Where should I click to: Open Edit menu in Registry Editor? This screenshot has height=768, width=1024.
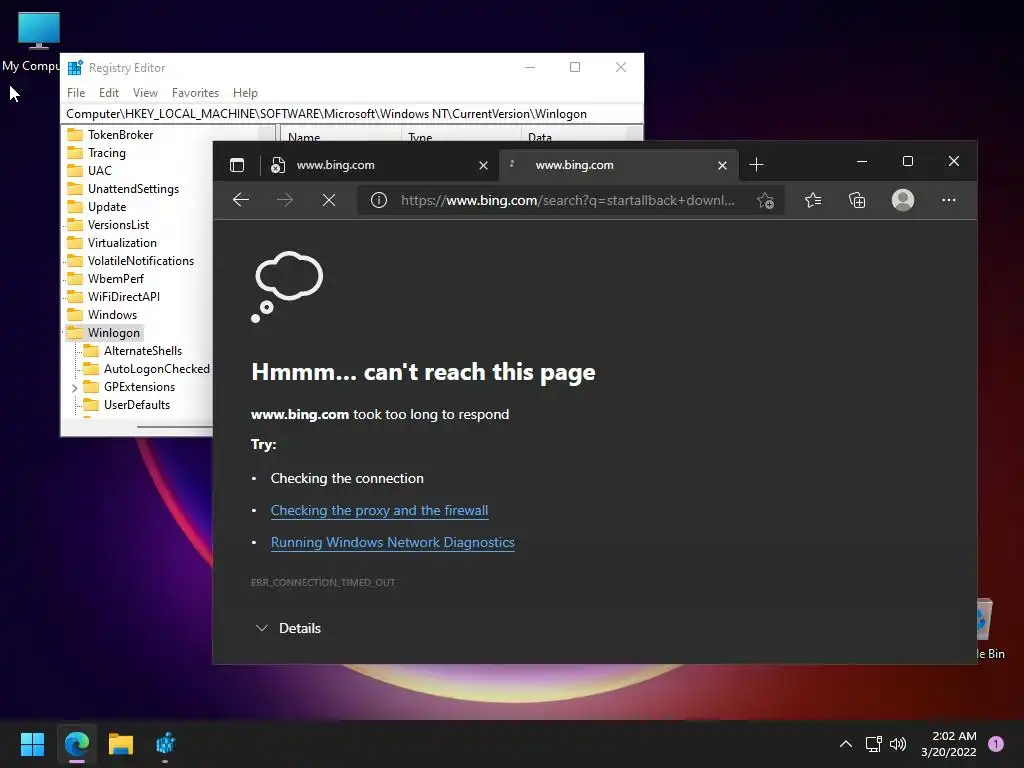pyautogui.click(x=108, y=93)
